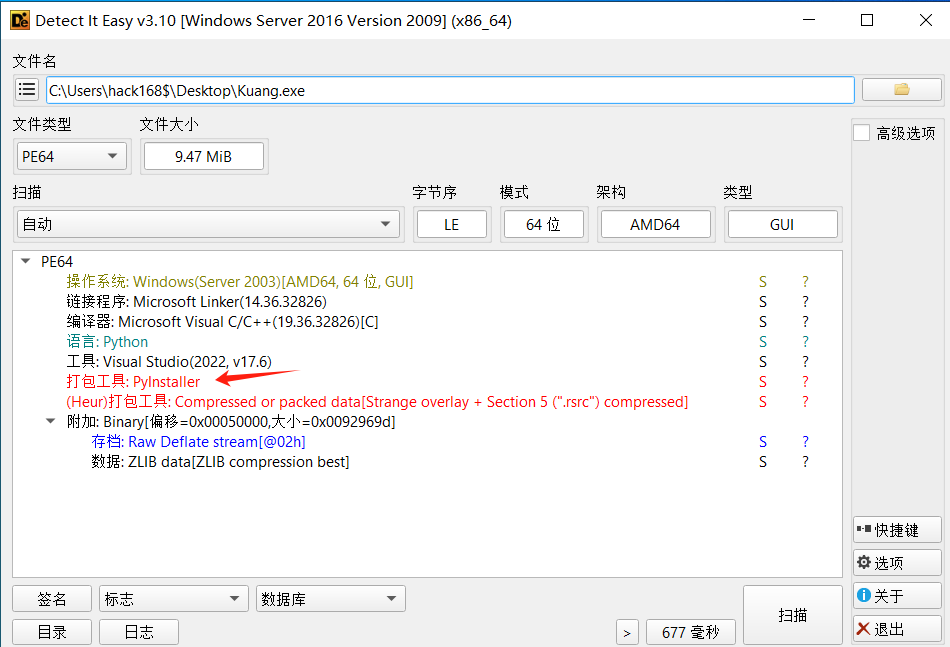Click the GUI type button
This screenshot has width=950, height=647.
click(782, 224)
